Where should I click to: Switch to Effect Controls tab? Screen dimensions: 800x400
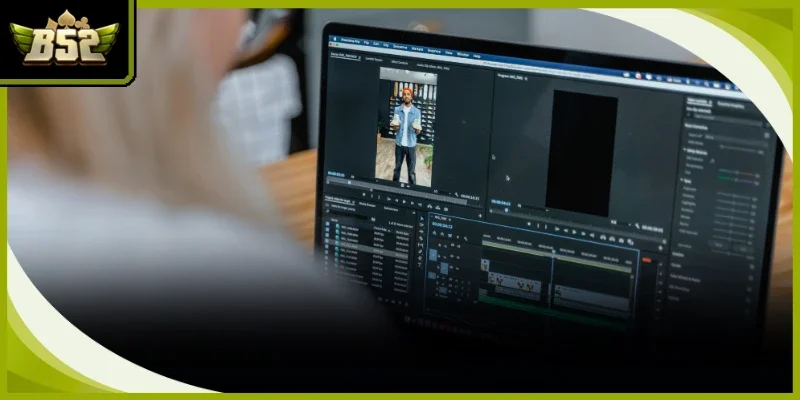click(399, 62)
